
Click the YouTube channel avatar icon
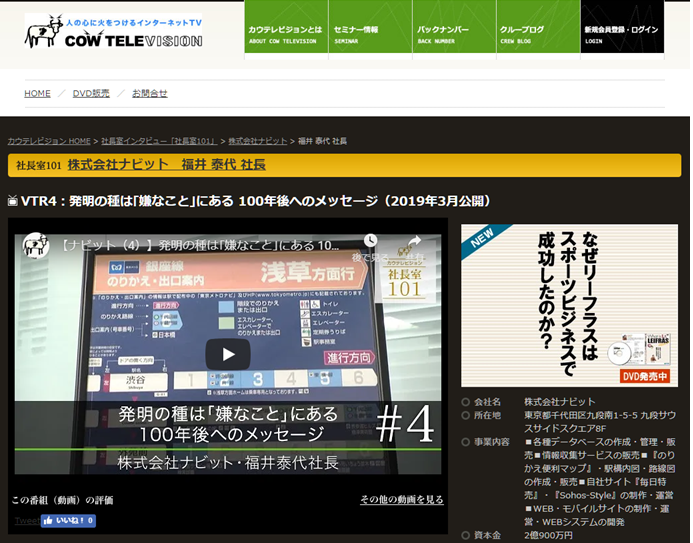(x=36, y=245)
